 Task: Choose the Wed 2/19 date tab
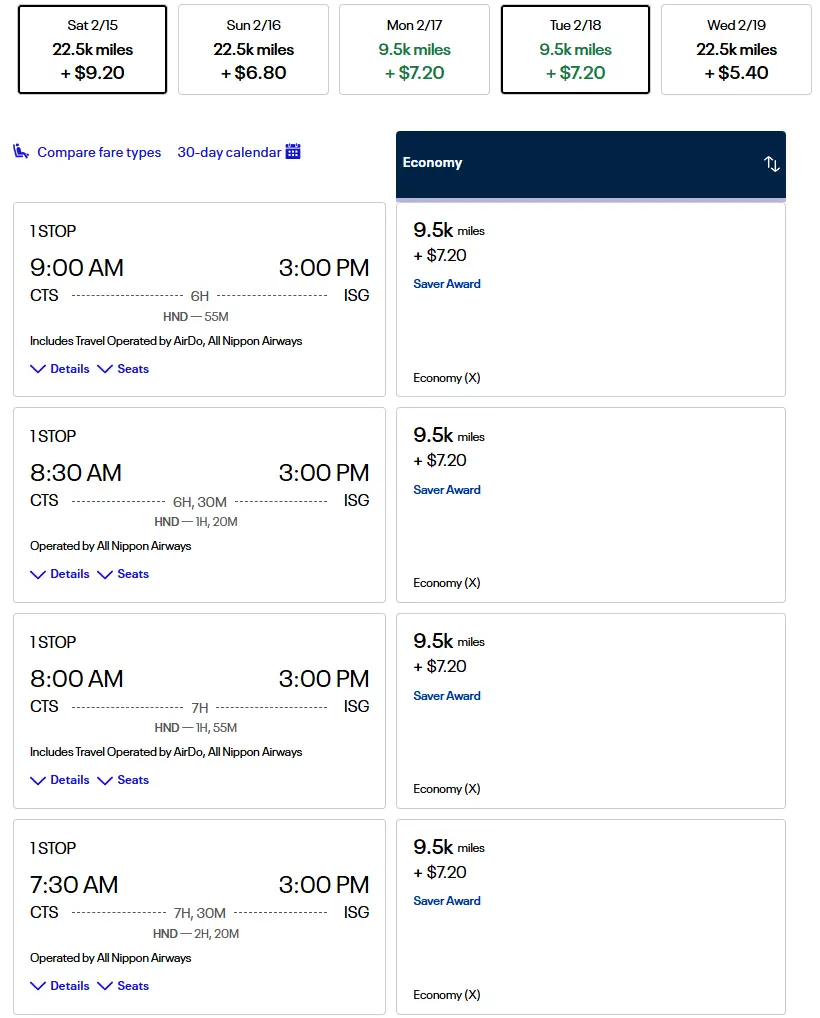point(736,49)
